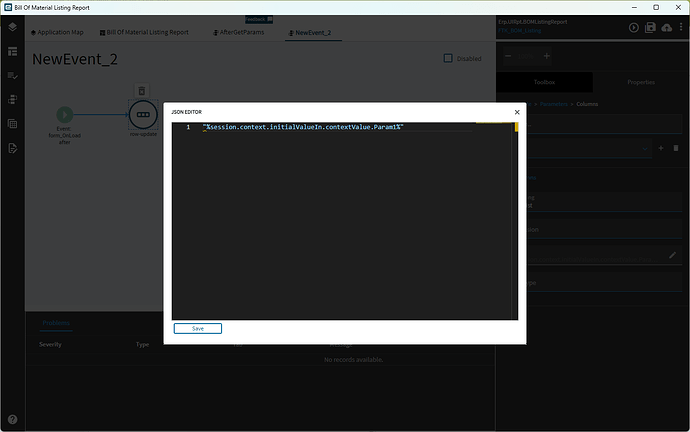Image resolution: width=690 pixels, height=432 pixels.
Task: Click the pencil edit icon for value
Action: pyautogui.click(x=672, y=255)
